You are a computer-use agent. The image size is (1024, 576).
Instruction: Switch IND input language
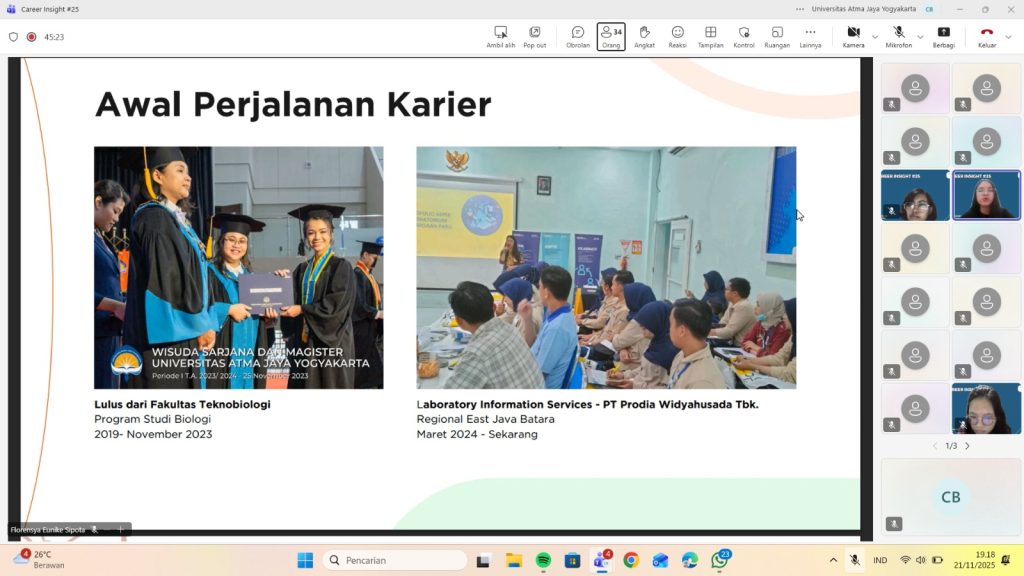click(x=880, y=560)
